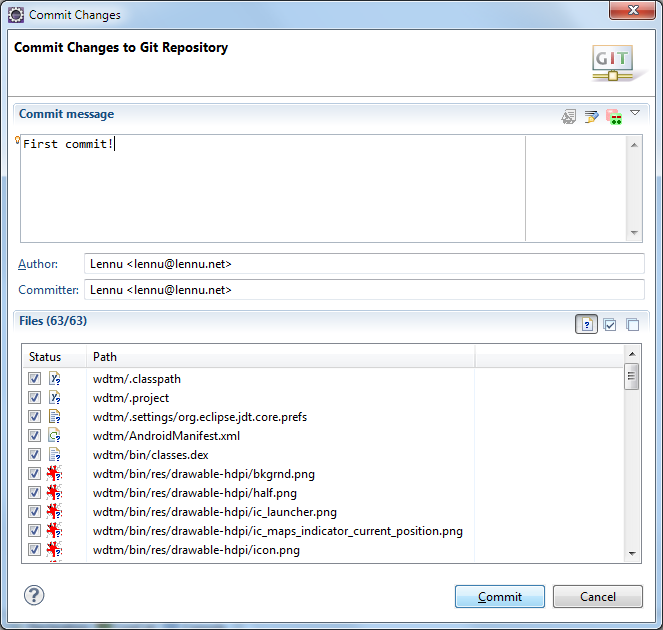The image size is (663, 630).
Task: Click the Deselect All files icon
Action: point(632,324)
